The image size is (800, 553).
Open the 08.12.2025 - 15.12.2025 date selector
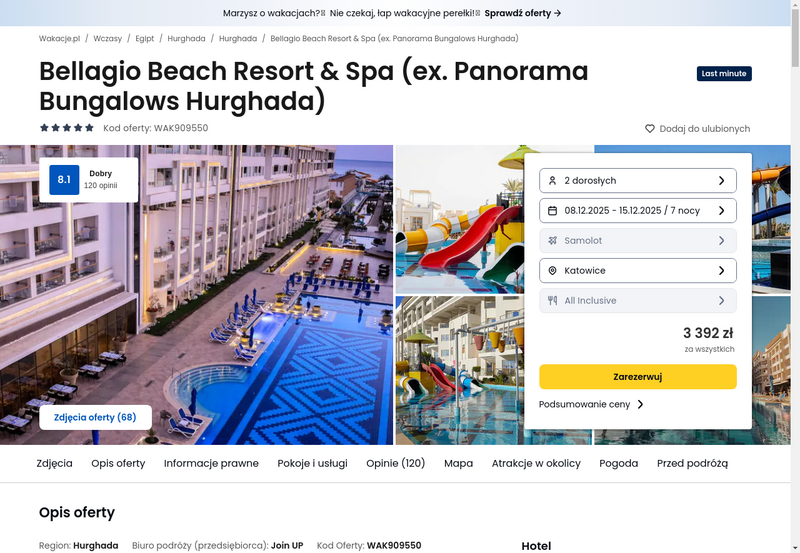pyautogui.click(x=638, y=211)
